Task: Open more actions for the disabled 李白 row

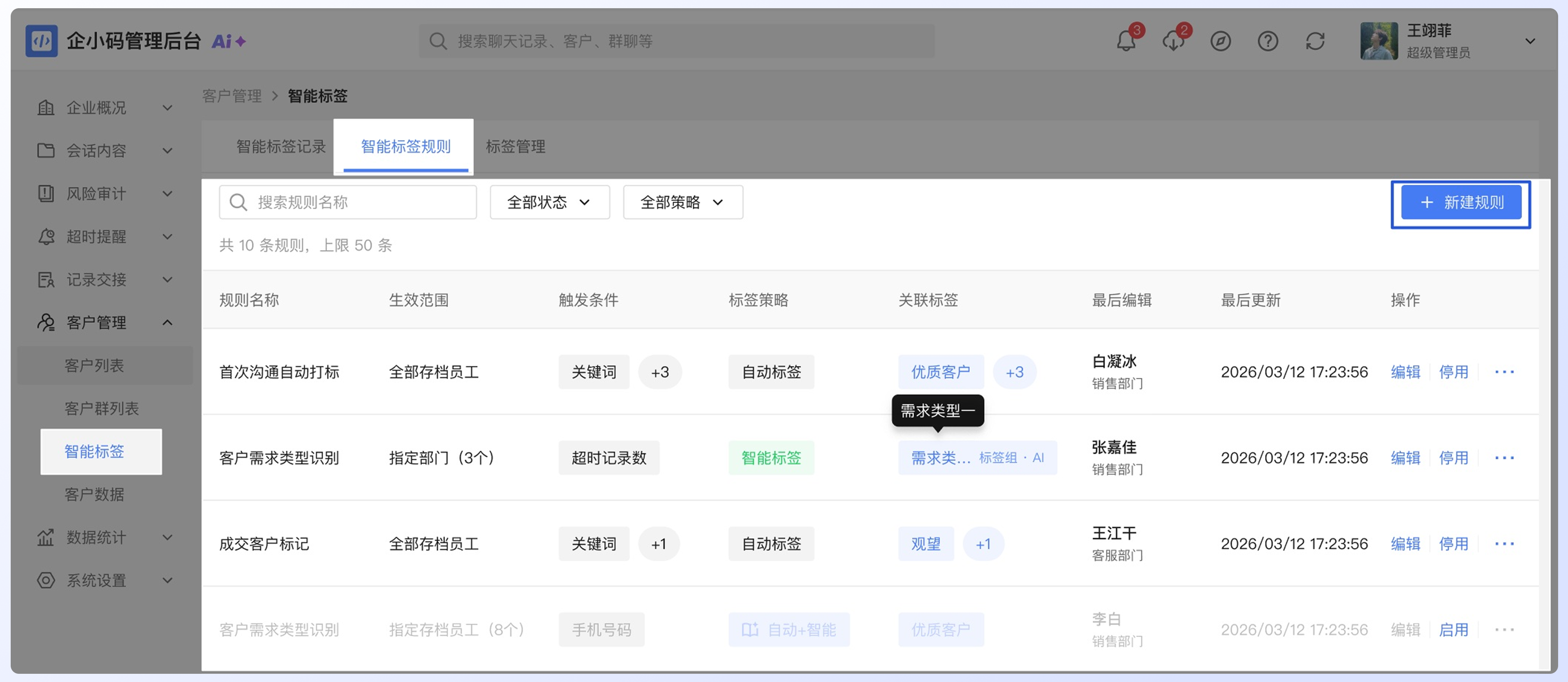Action: point(1504,629)
